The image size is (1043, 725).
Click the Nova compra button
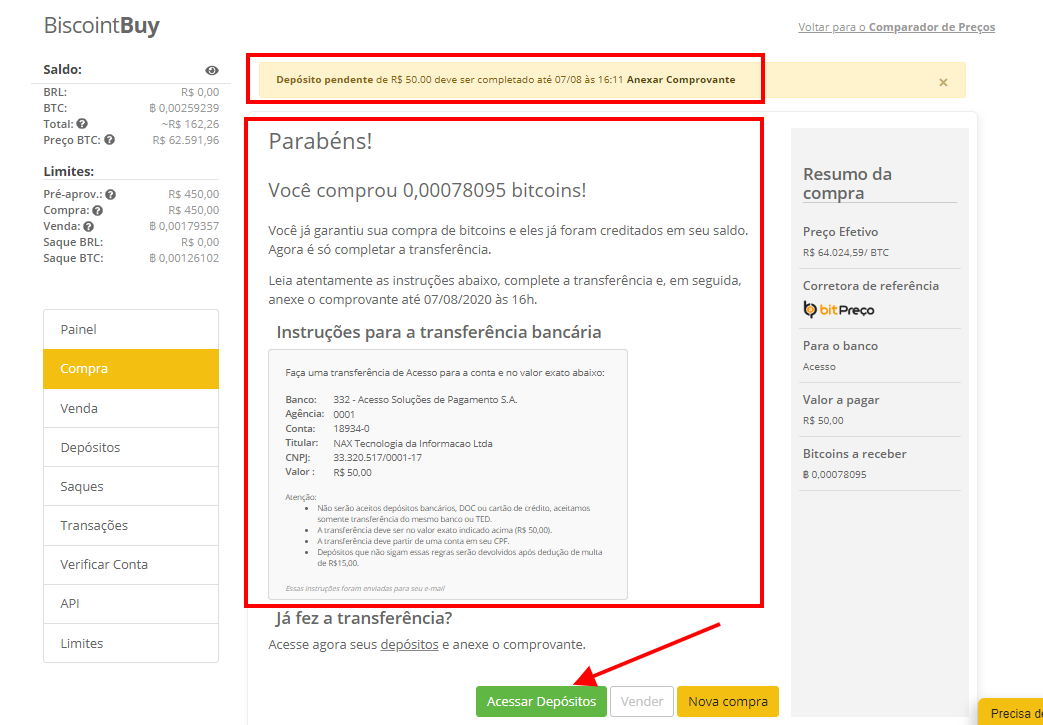(728, 702)
